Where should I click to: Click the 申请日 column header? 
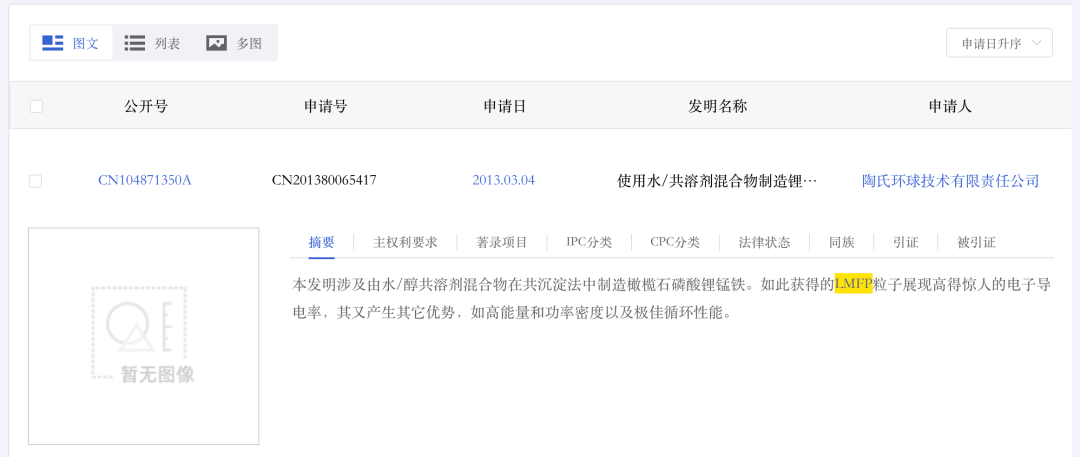[505, 106]
